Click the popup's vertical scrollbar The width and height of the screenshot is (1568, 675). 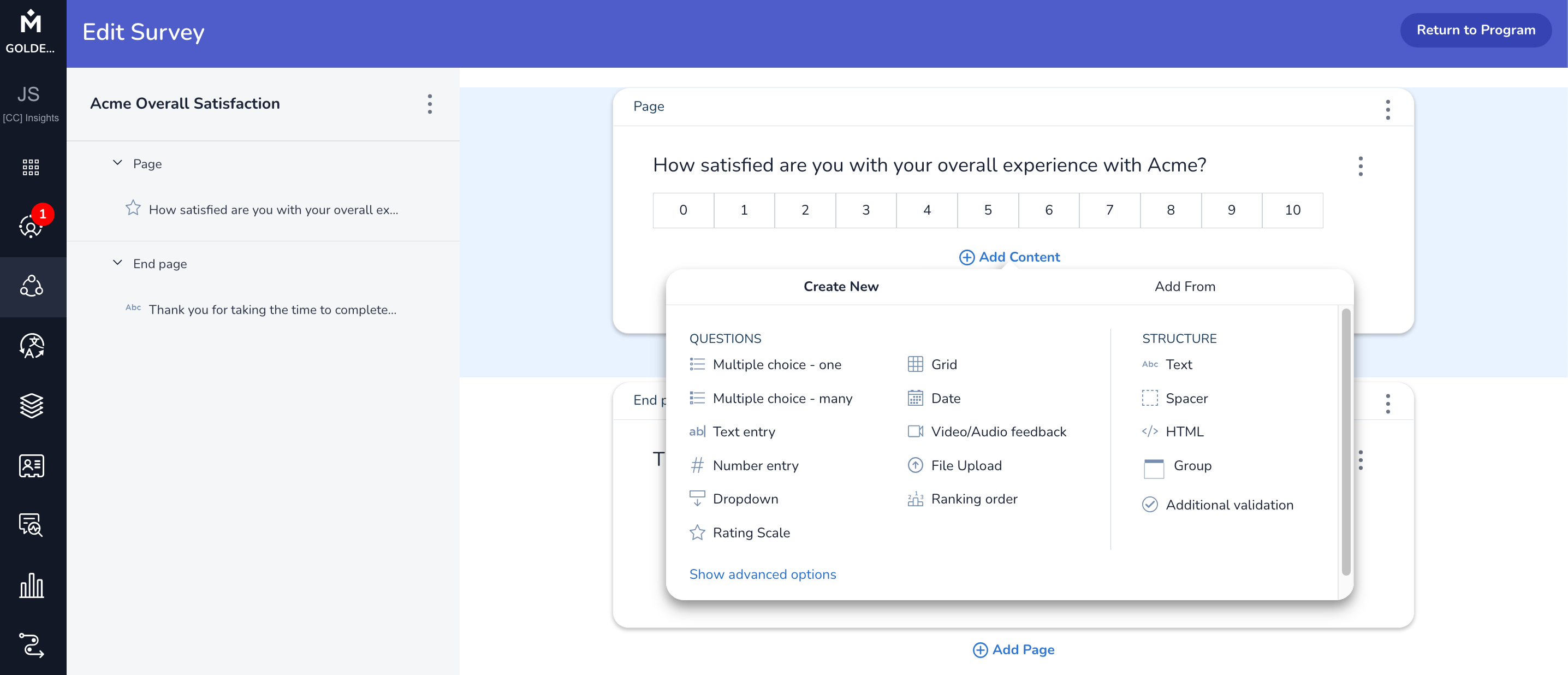pyautogui.click(x=1345, y=441)
